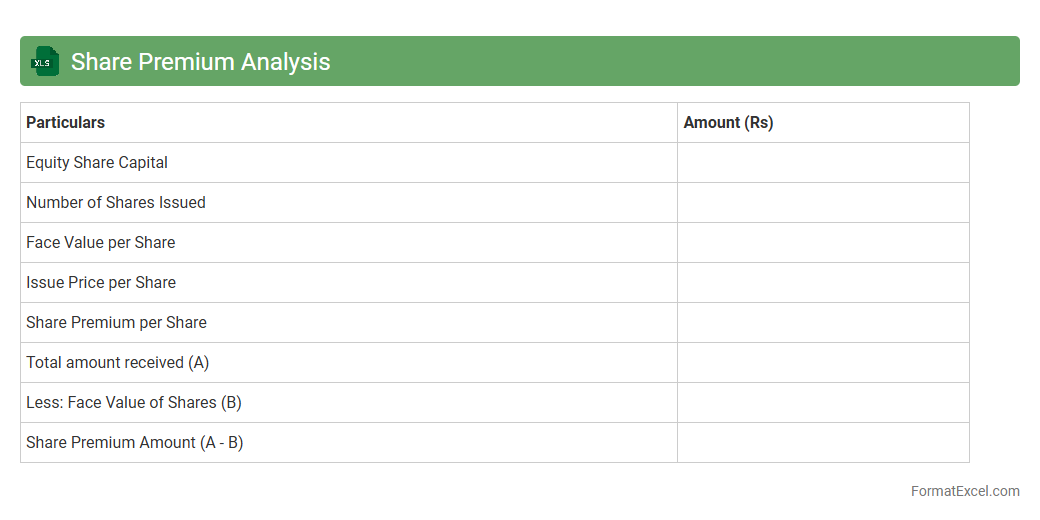Click the Total amount received (A) label
This screenshot has width=1040, height=520.
[x=118, y=363]
